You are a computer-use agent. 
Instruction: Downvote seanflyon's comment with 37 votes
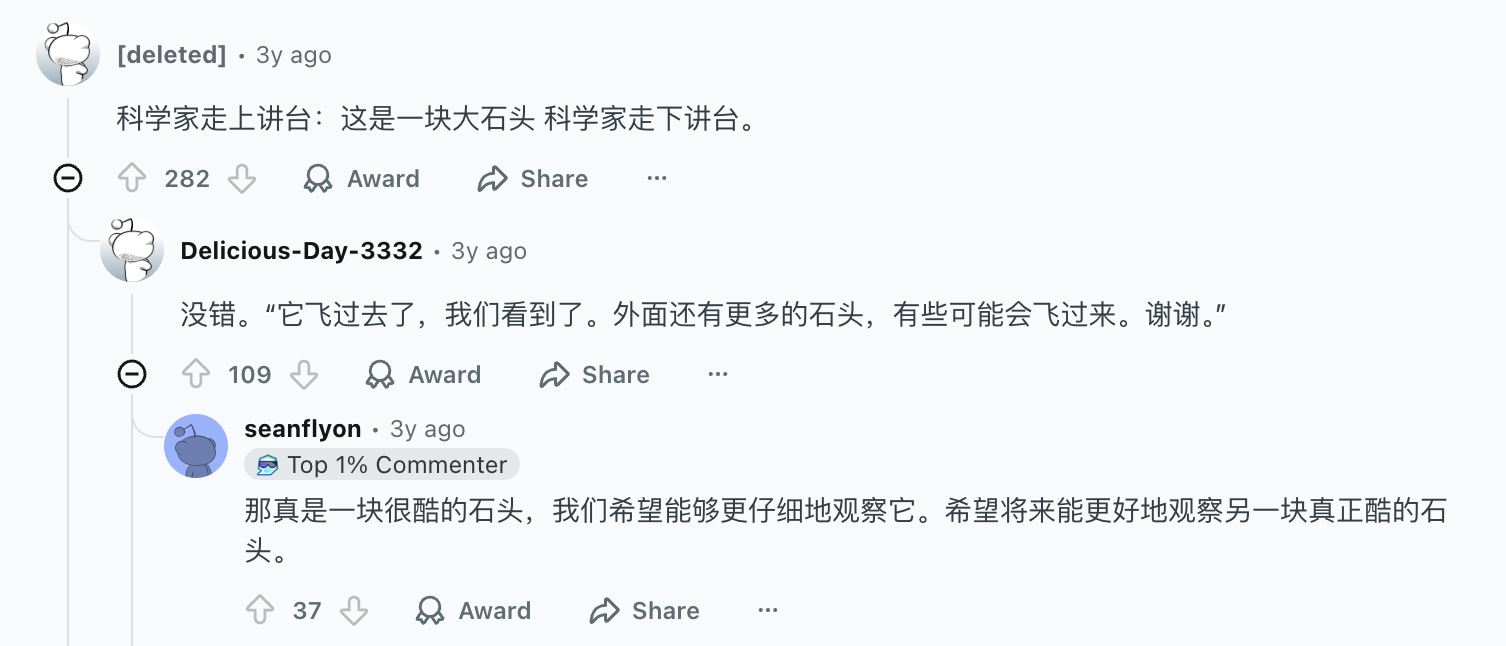(x=354, y=611)
